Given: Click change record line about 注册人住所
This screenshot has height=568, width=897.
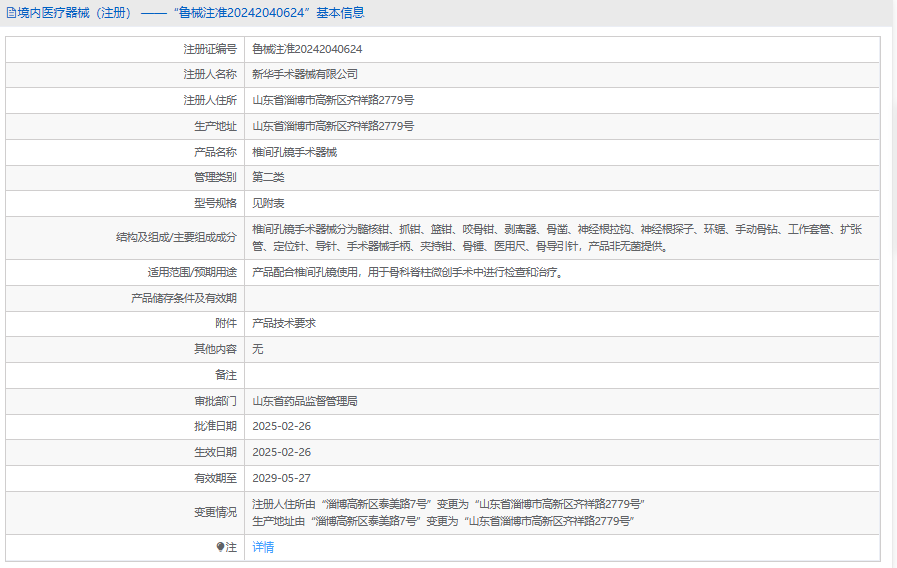Looking at the screenshot, I should [448, 504].
